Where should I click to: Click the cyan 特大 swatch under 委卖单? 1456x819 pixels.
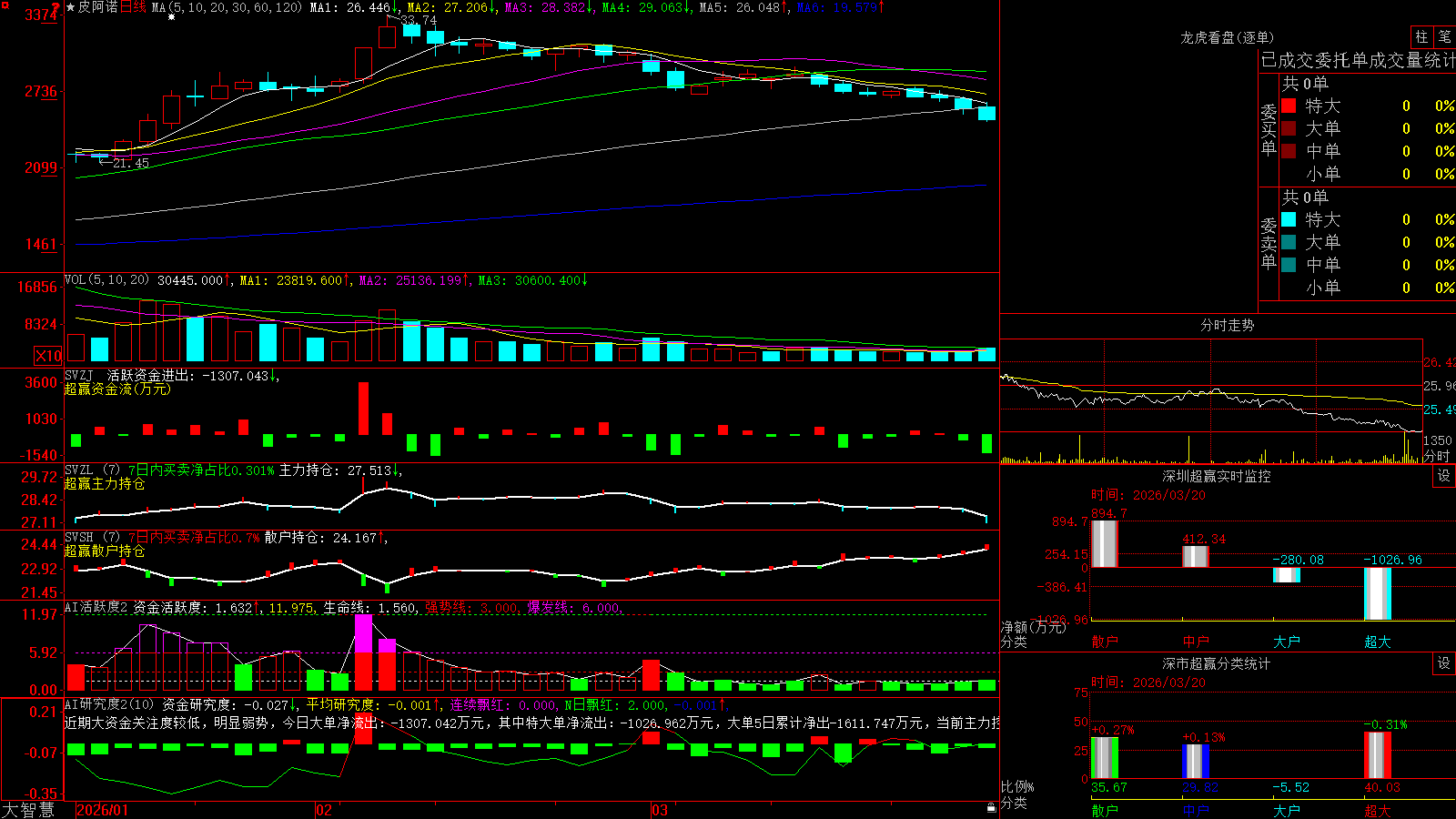click(1289, 219)
